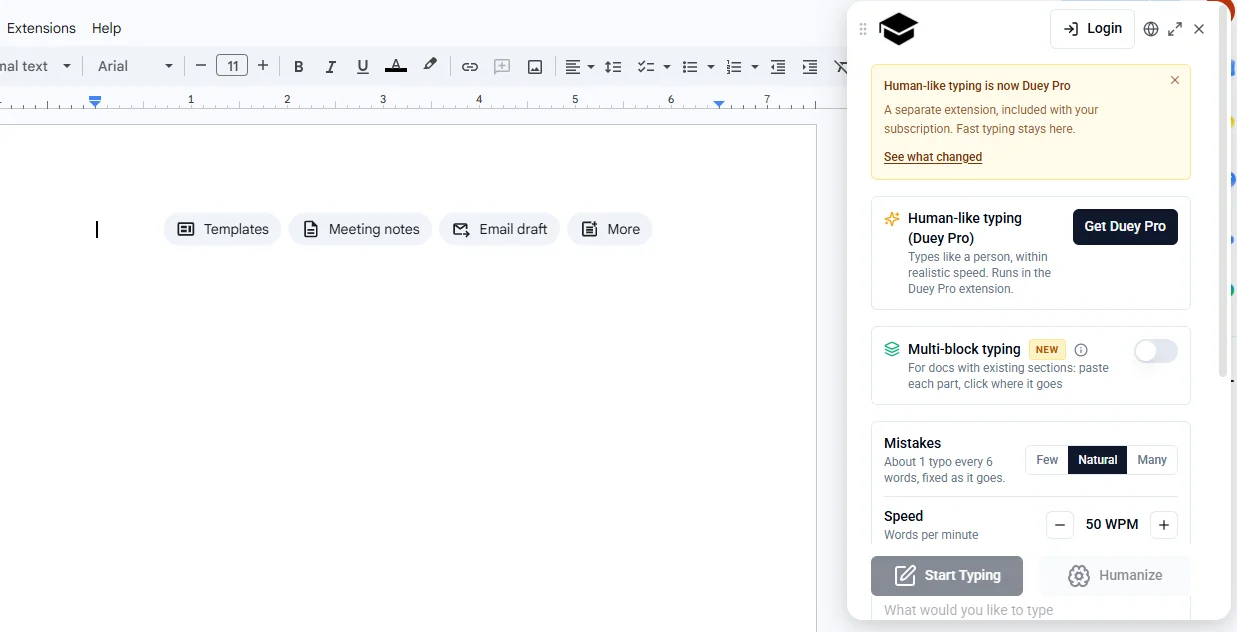This screenshot has width=1237, height=632.
Task: Expand the checklist options arrow
Action: pos(667,67)
